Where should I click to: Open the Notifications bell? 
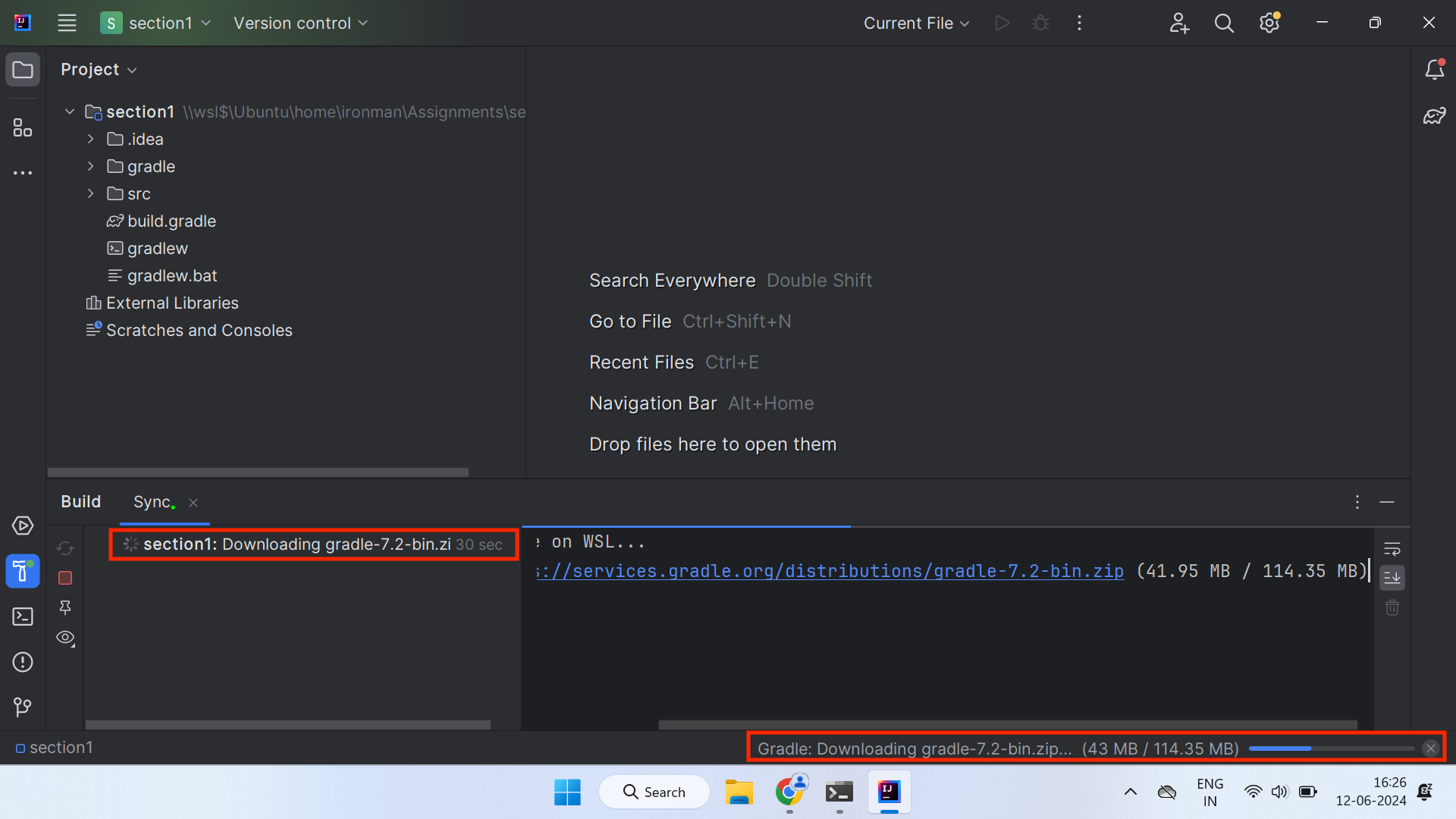1434,70
